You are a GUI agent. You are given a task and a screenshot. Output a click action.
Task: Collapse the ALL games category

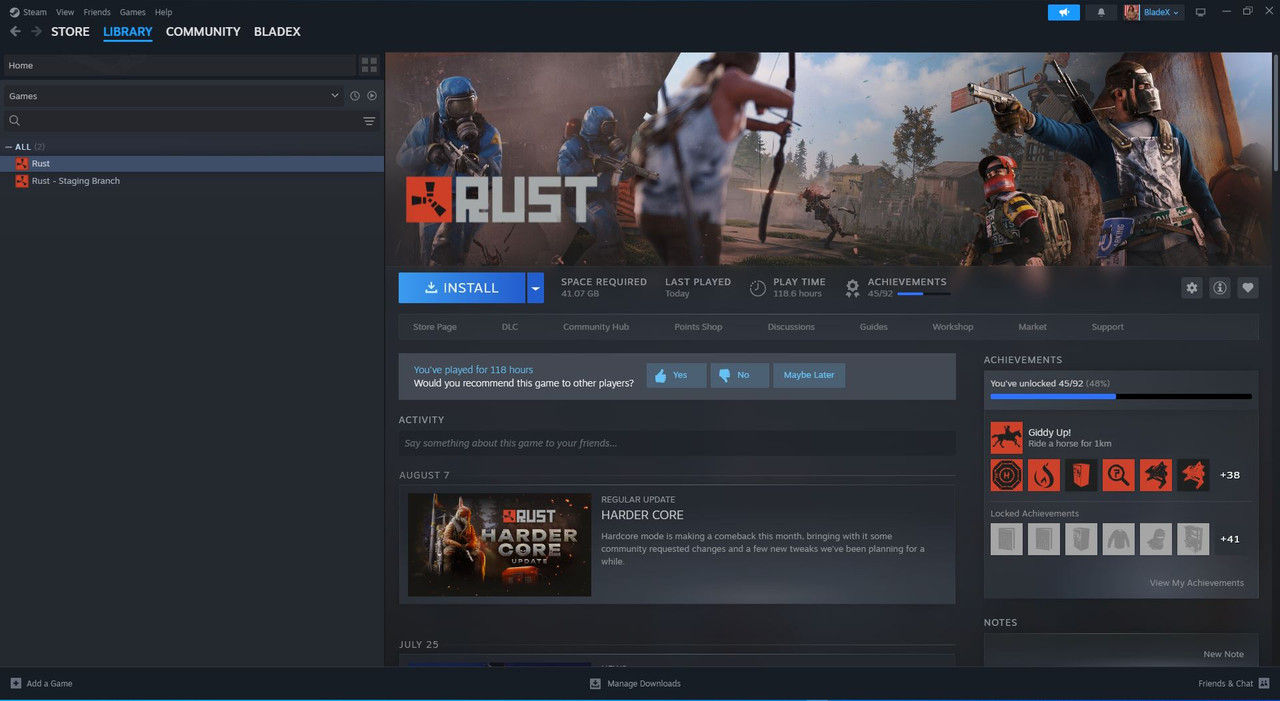tap(9, 147)
